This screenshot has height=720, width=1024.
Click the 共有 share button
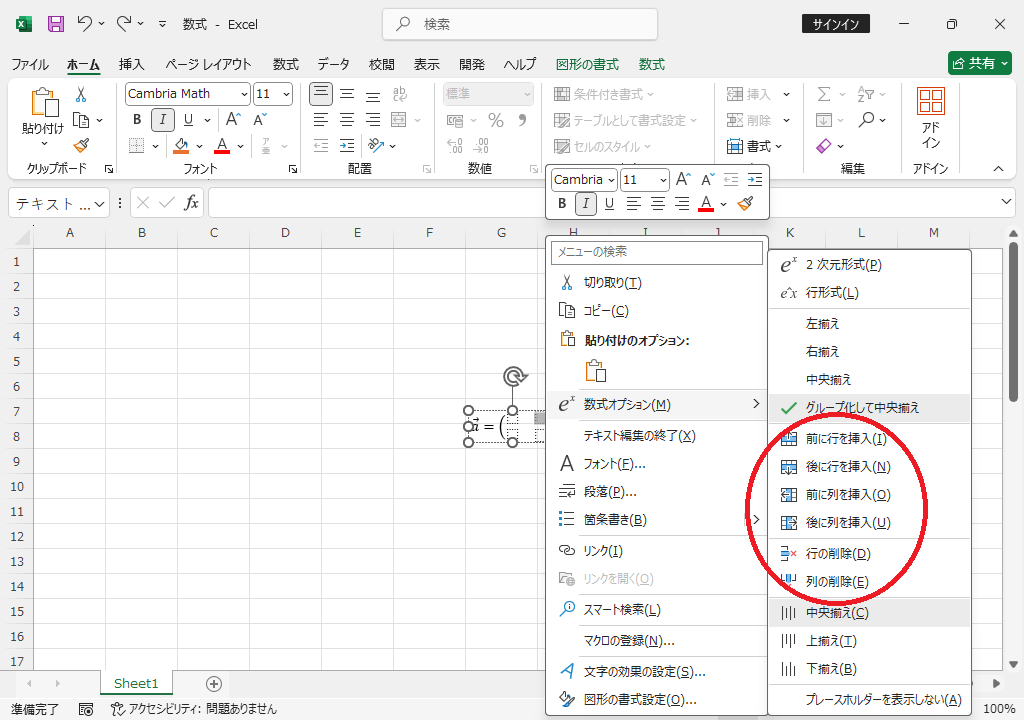[980, 63]
